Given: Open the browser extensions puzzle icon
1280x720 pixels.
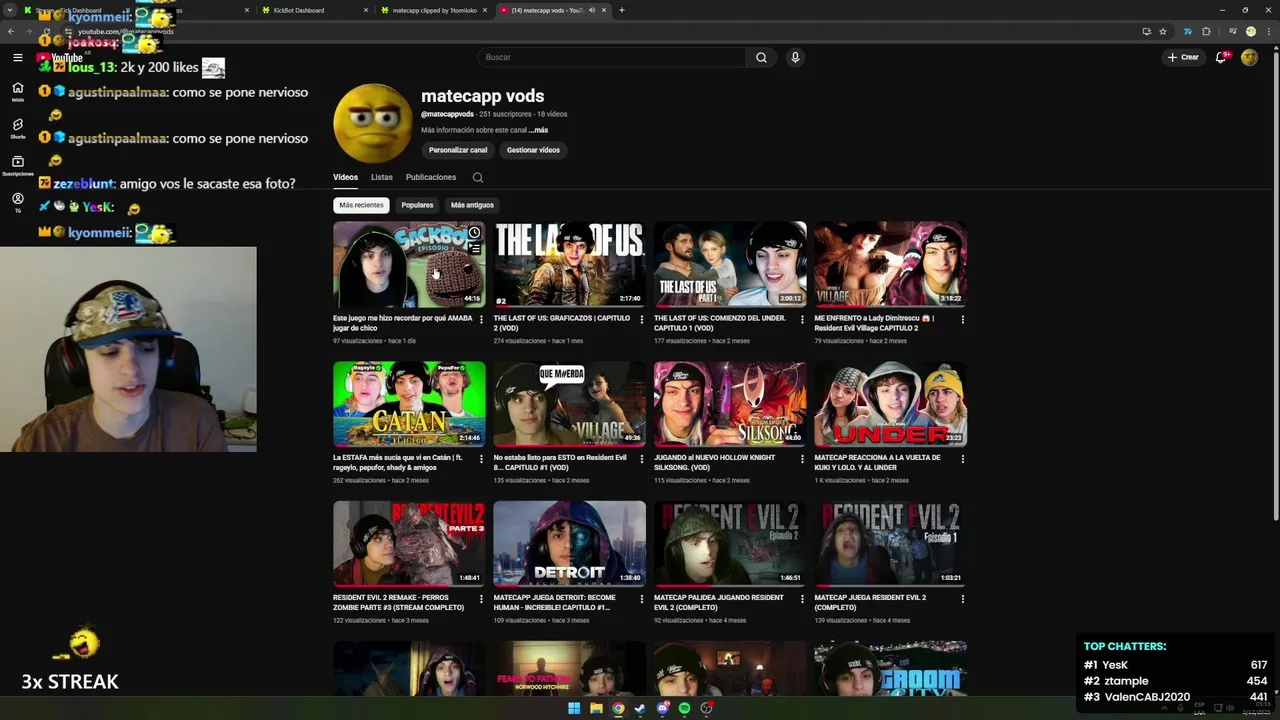Looking at the screenshot, I should tap(1206, 31).
